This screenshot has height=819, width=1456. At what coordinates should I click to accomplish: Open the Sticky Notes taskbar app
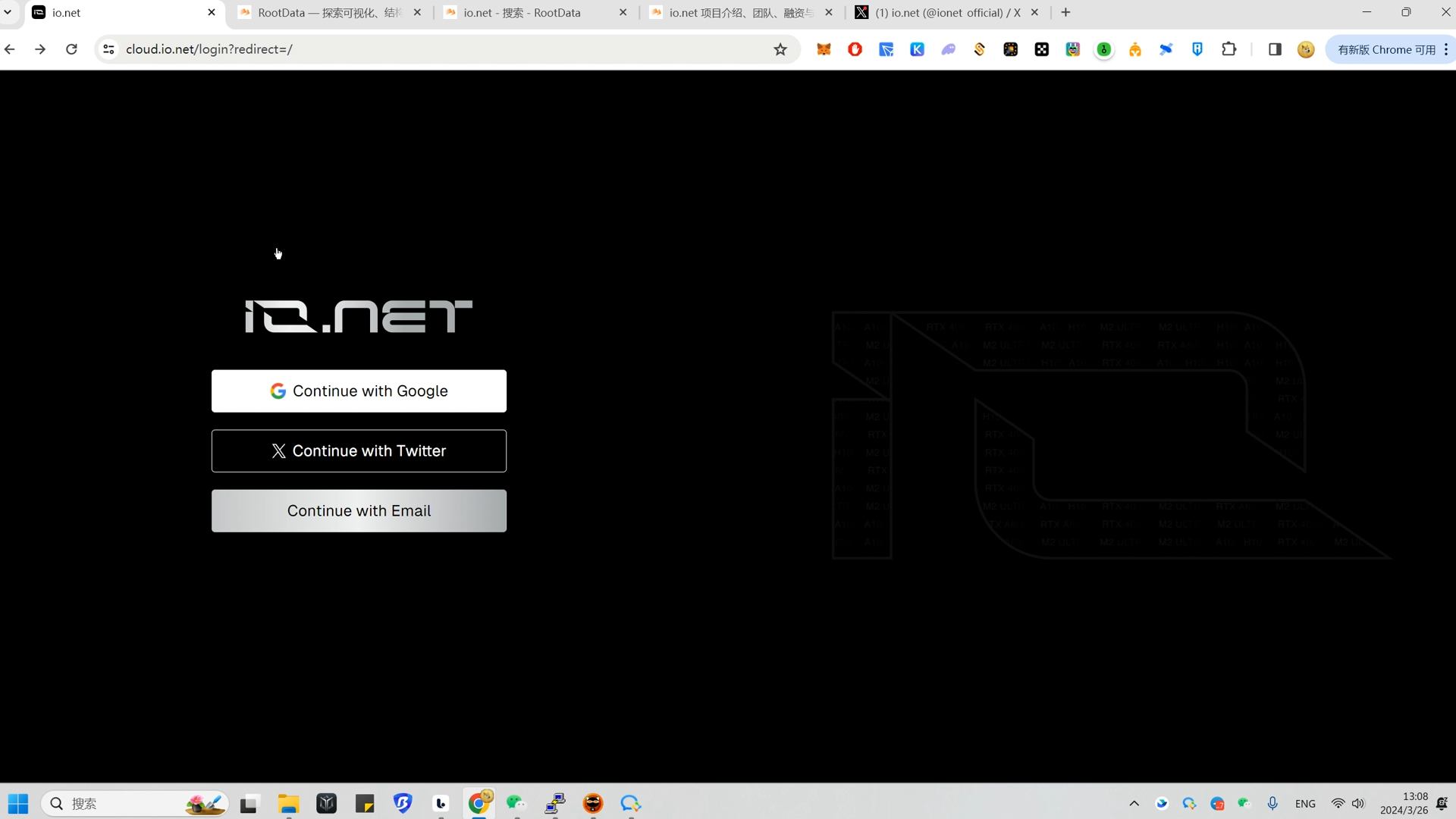coord(365,804)
